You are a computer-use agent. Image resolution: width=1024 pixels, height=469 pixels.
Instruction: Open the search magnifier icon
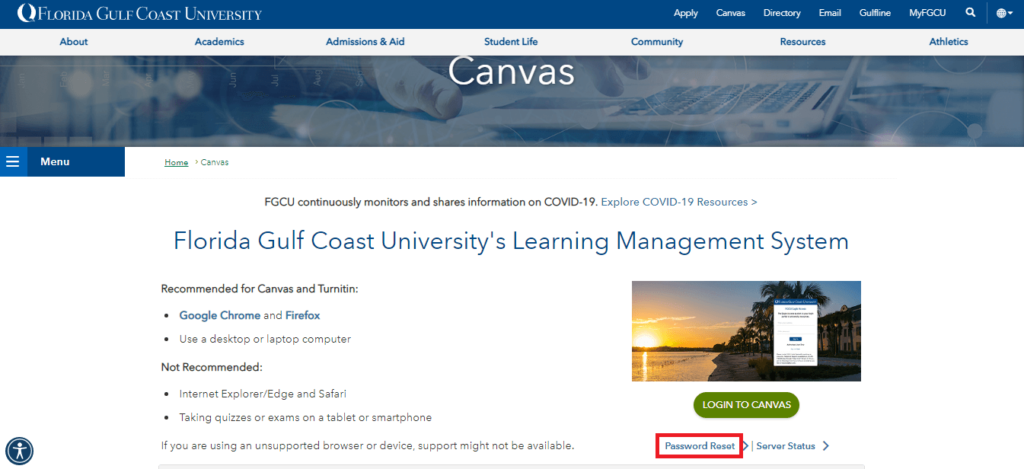click(970, 12)
